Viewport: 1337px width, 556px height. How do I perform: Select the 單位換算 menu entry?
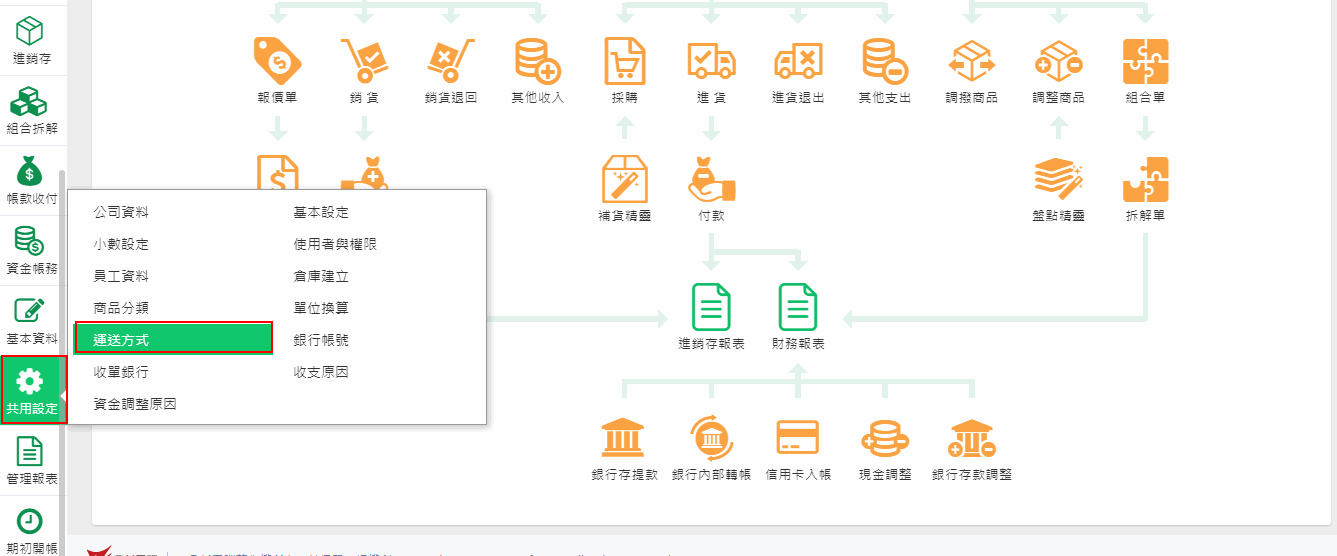click(x=321, y=308)
